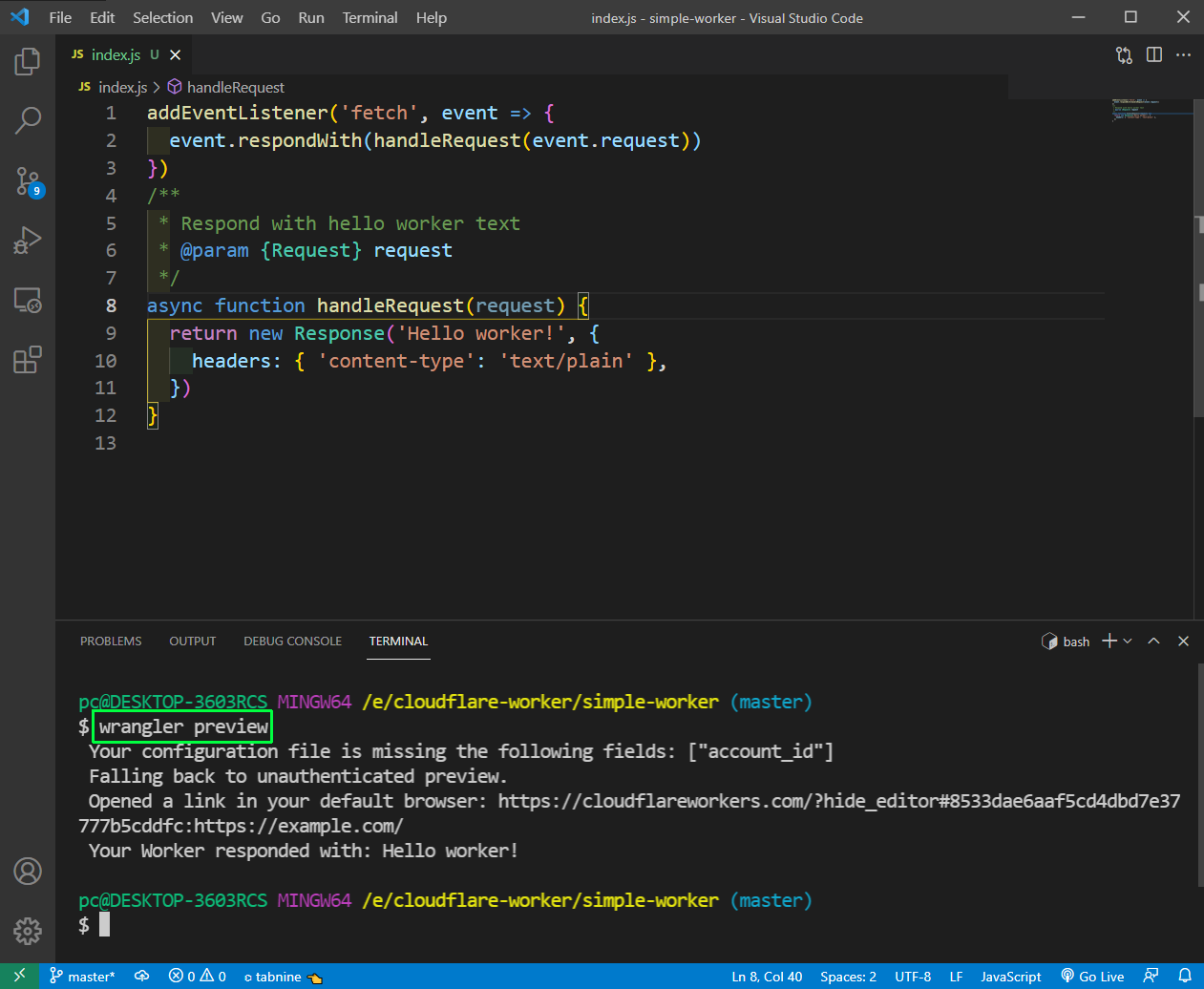Image resolution: width=1204 pixels, height=989 pixels.
Task: Select language mode JavaScript
Action: coord(1011,977)
